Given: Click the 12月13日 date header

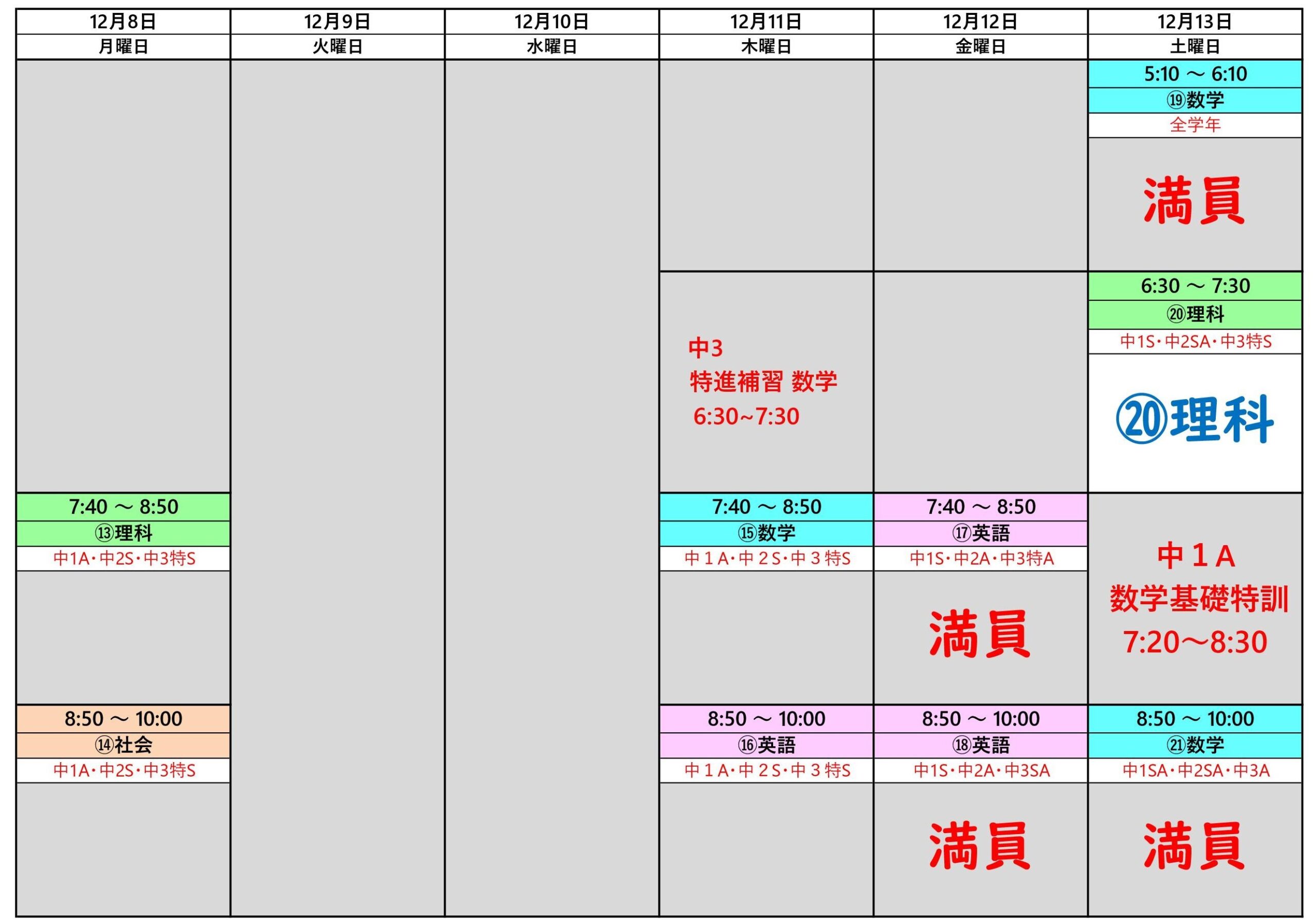Looking at the screenshot, I should click(x=1195, y=22).
